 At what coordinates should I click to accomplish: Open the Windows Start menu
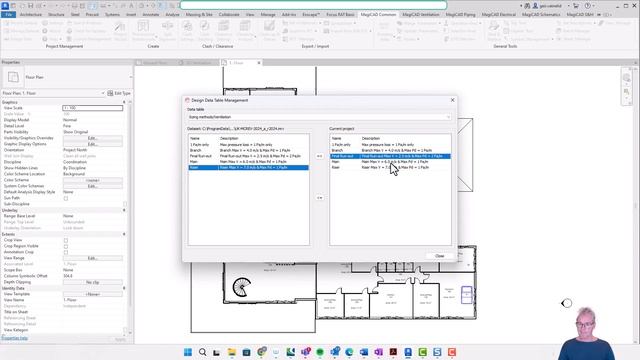[188, 352]
